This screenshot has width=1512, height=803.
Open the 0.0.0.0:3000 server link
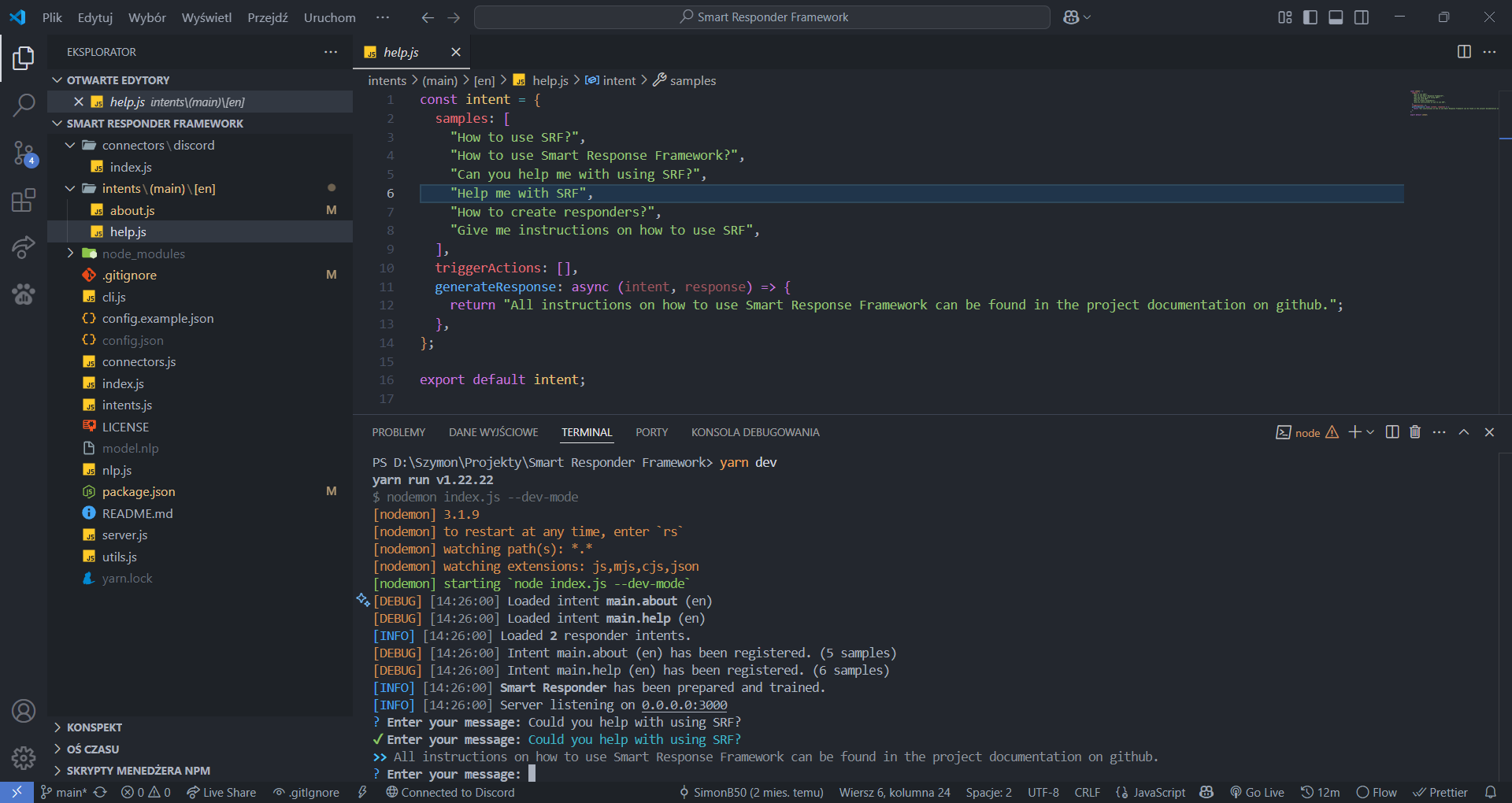tap(682, 705)
